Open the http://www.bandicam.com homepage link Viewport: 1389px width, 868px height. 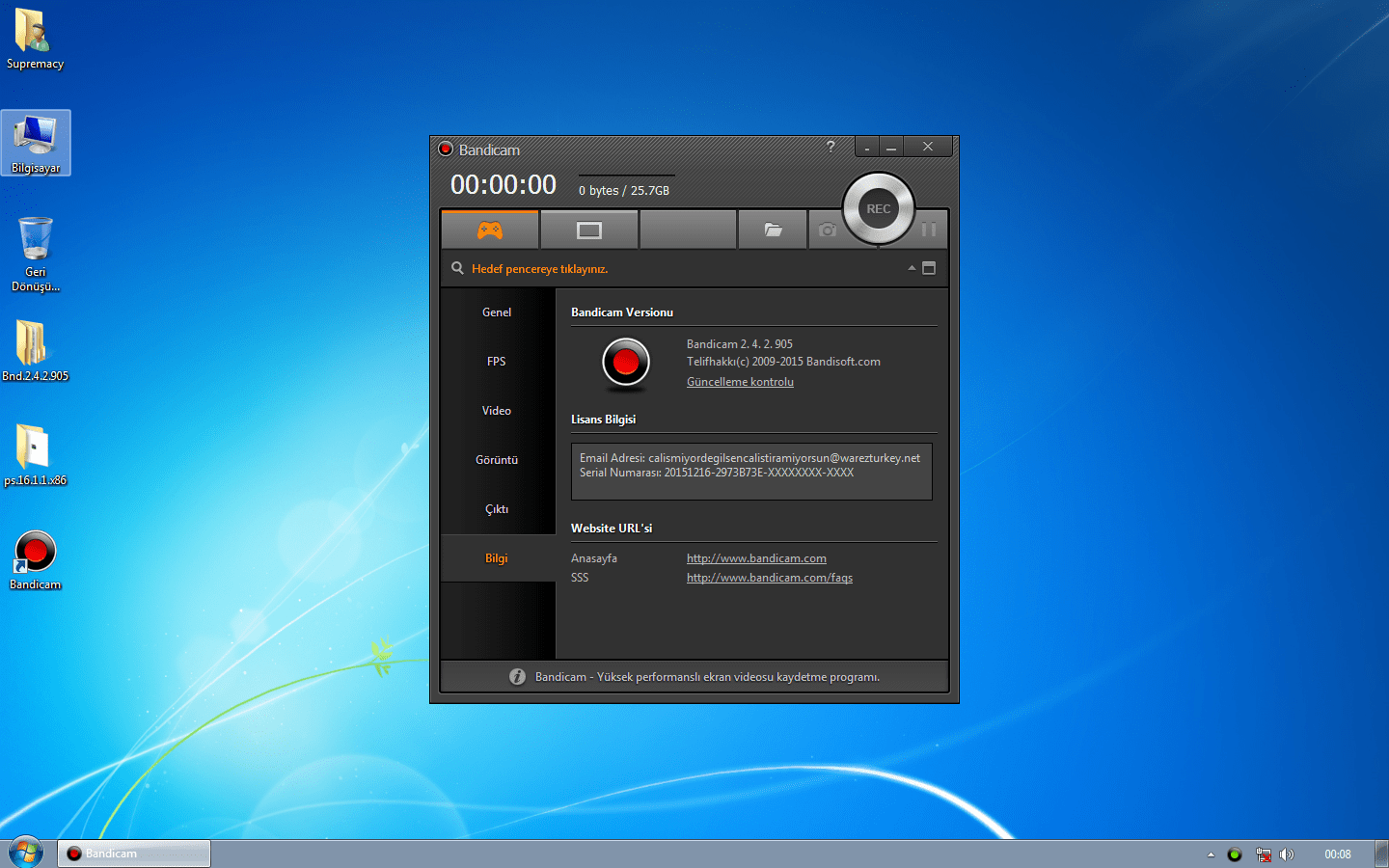pyautogui.click(x=756, y=558)
